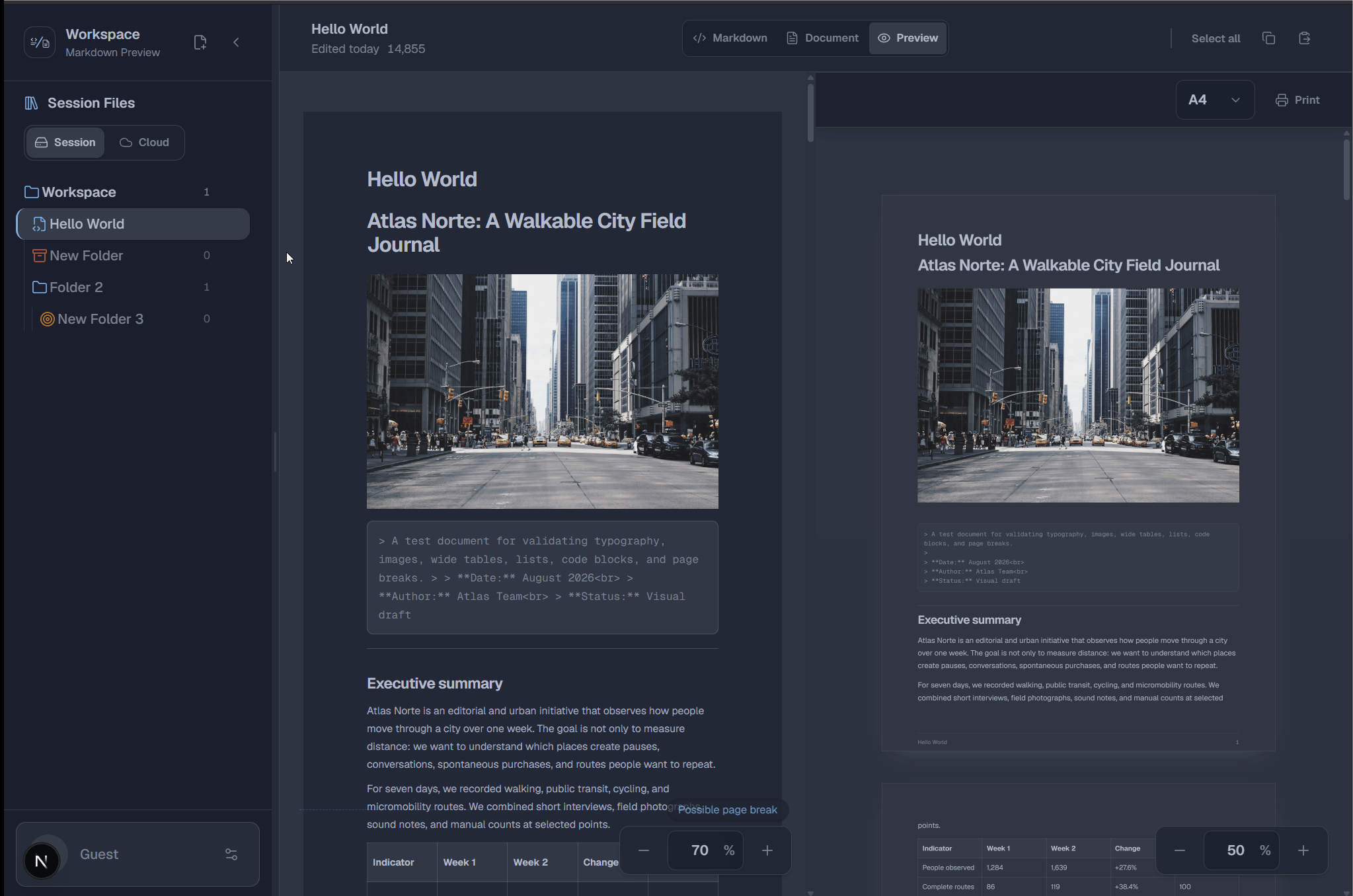Switch to the Document tab
Image resolution: width=1353 pixels, height=896 pixels.
pyautogui.click(x=823, y=38)
